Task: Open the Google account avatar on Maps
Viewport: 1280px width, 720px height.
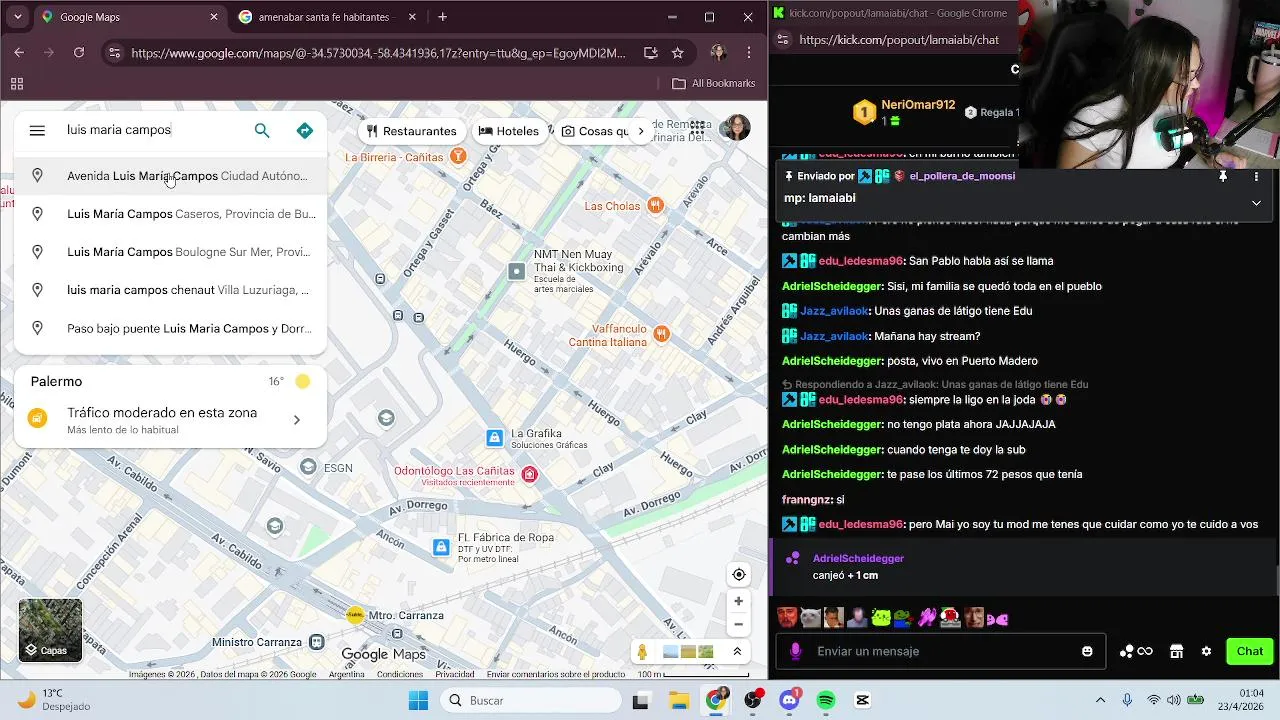Action: 736,128
